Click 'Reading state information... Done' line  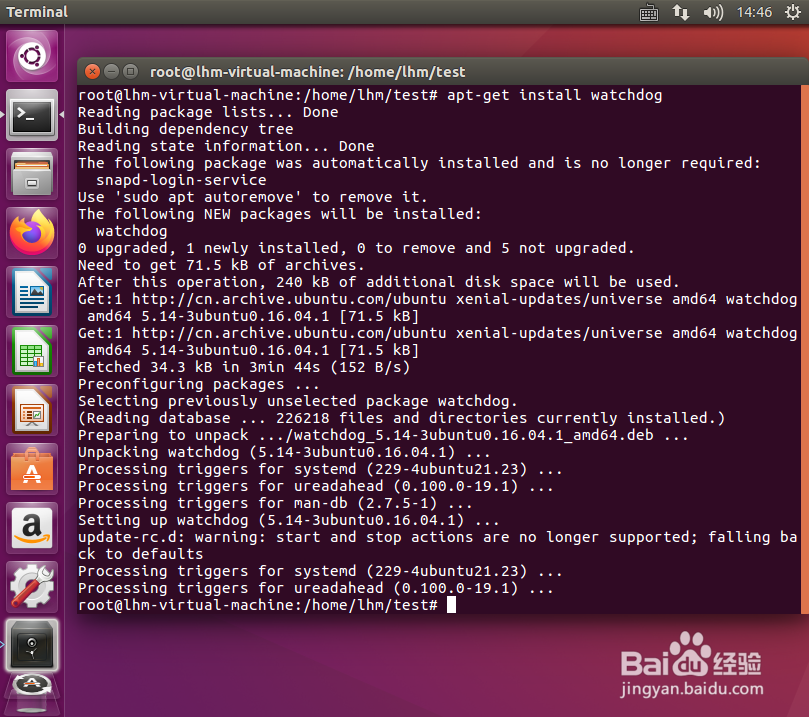click(226, 146)
